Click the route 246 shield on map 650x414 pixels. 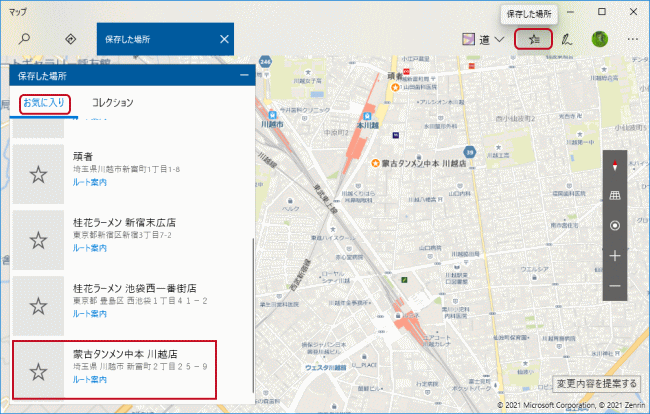tap(265, 62)
